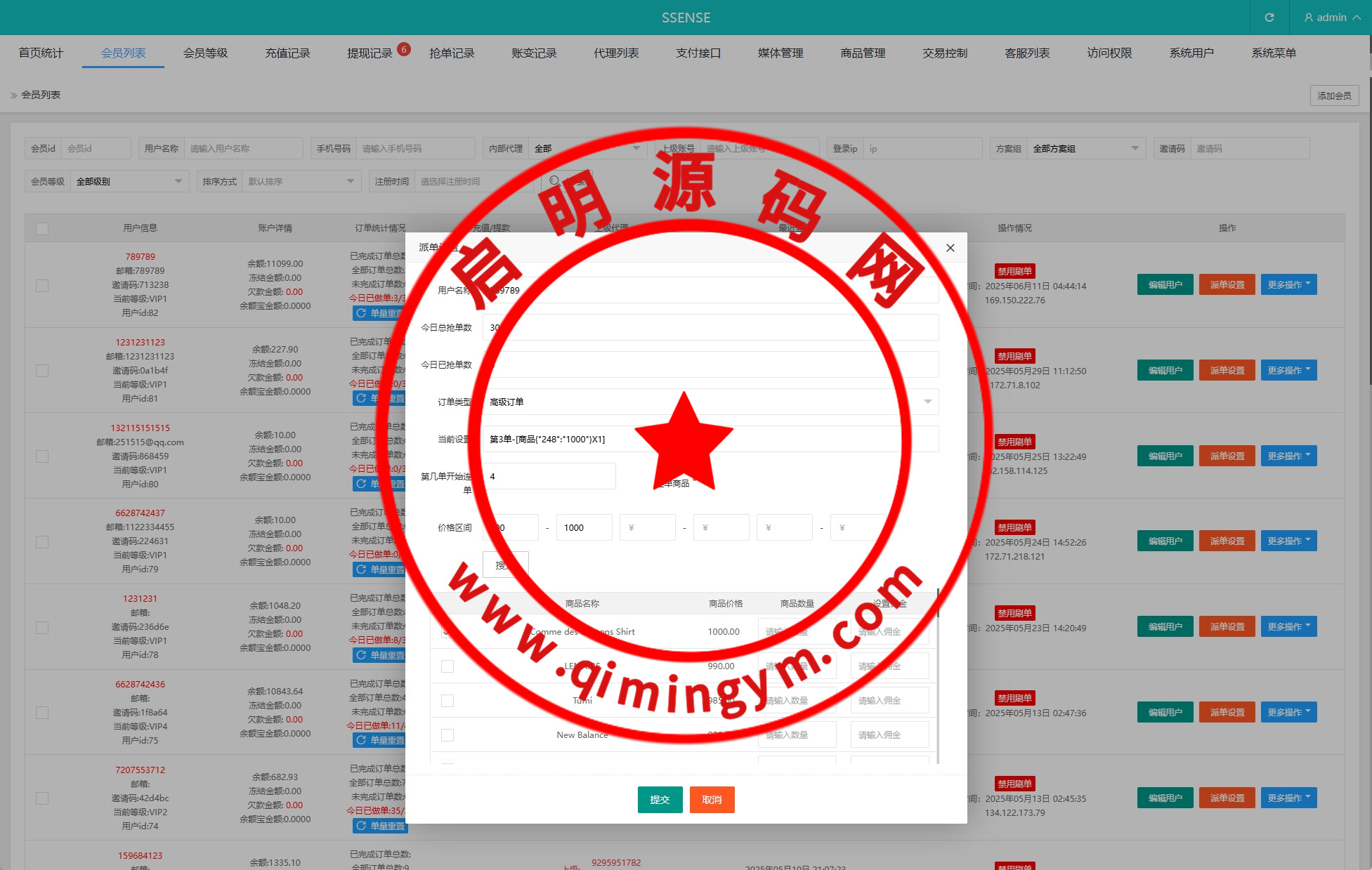Tick the Tumi product checkbox
This screenshot has width=1372, height=870.
(447, 701)
